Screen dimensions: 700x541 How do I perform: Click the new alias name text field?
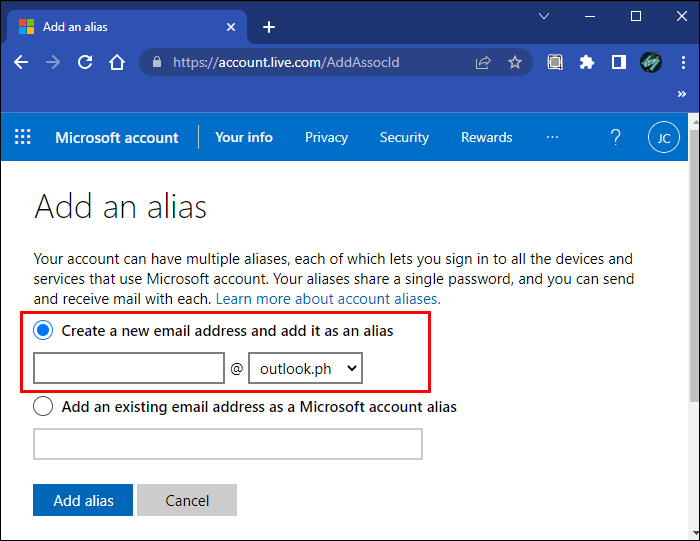point(129,369)
